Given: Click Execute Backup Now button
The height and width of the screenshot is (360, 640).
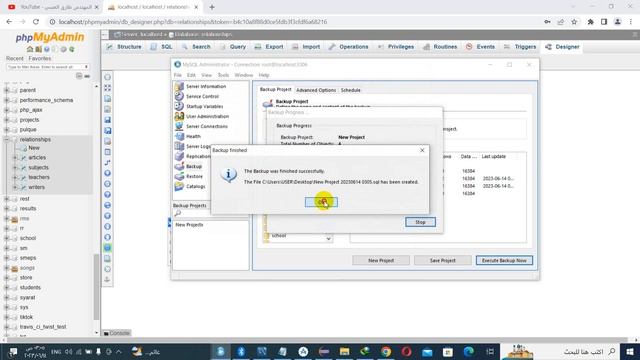Looking at the screenshot, I should click(504, 260).
